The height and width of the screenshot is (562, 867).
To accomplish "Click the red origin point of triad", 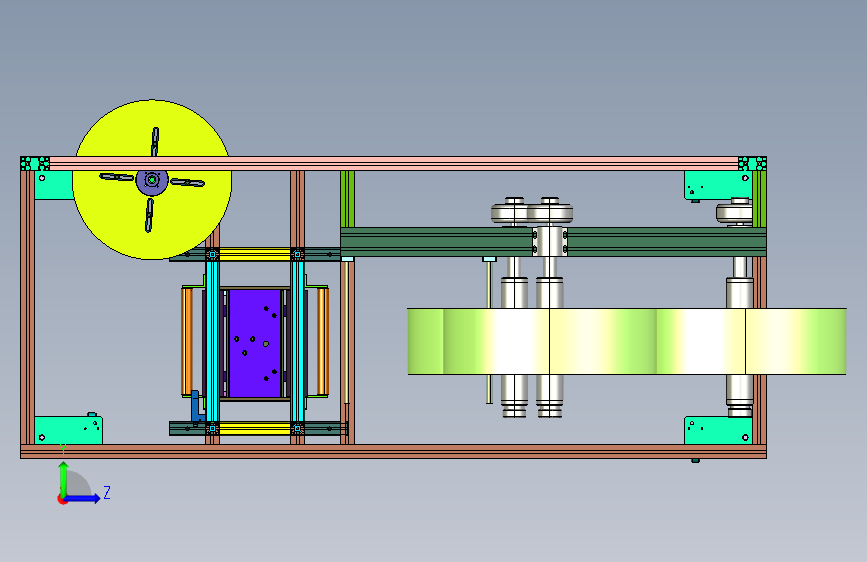I will tap(61, 499).
